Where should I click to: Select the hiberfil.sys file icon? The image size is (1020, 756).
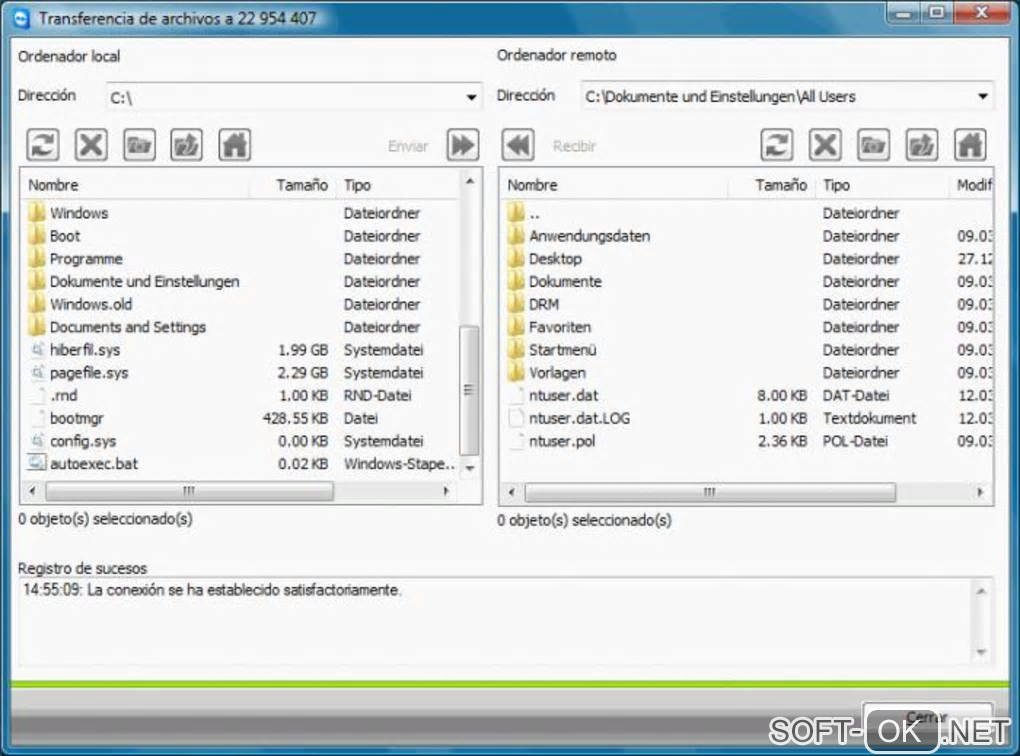pyautogui.click(x=37, y=349)
